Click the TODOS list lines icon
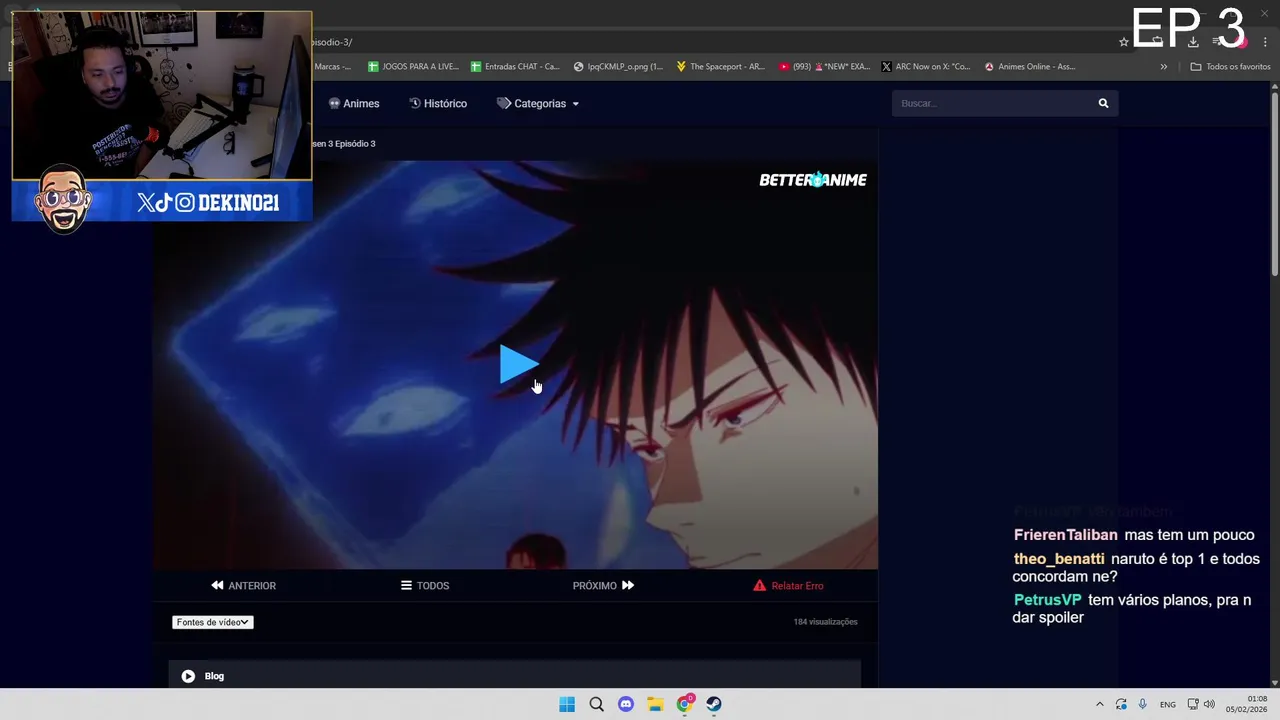The image size is (1280, 720). coord(406,586)
